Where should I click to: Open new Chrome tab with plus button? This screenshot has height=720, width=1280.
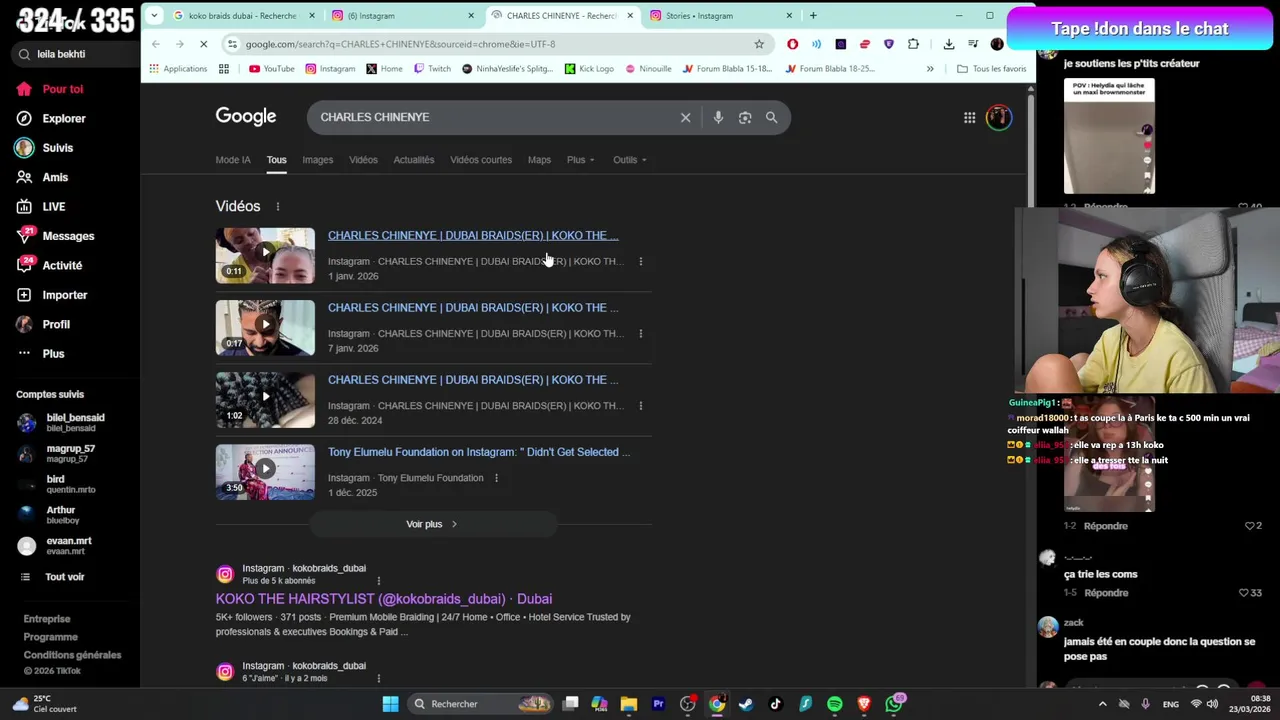813,15
